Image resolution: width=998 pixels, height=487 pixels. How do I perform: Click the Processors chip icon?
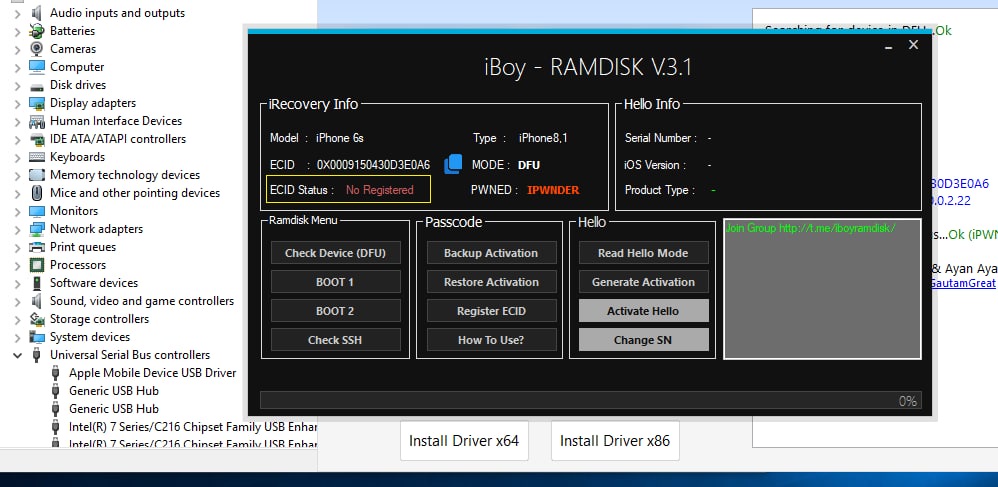pyautogui.click(x=37, y=265)
